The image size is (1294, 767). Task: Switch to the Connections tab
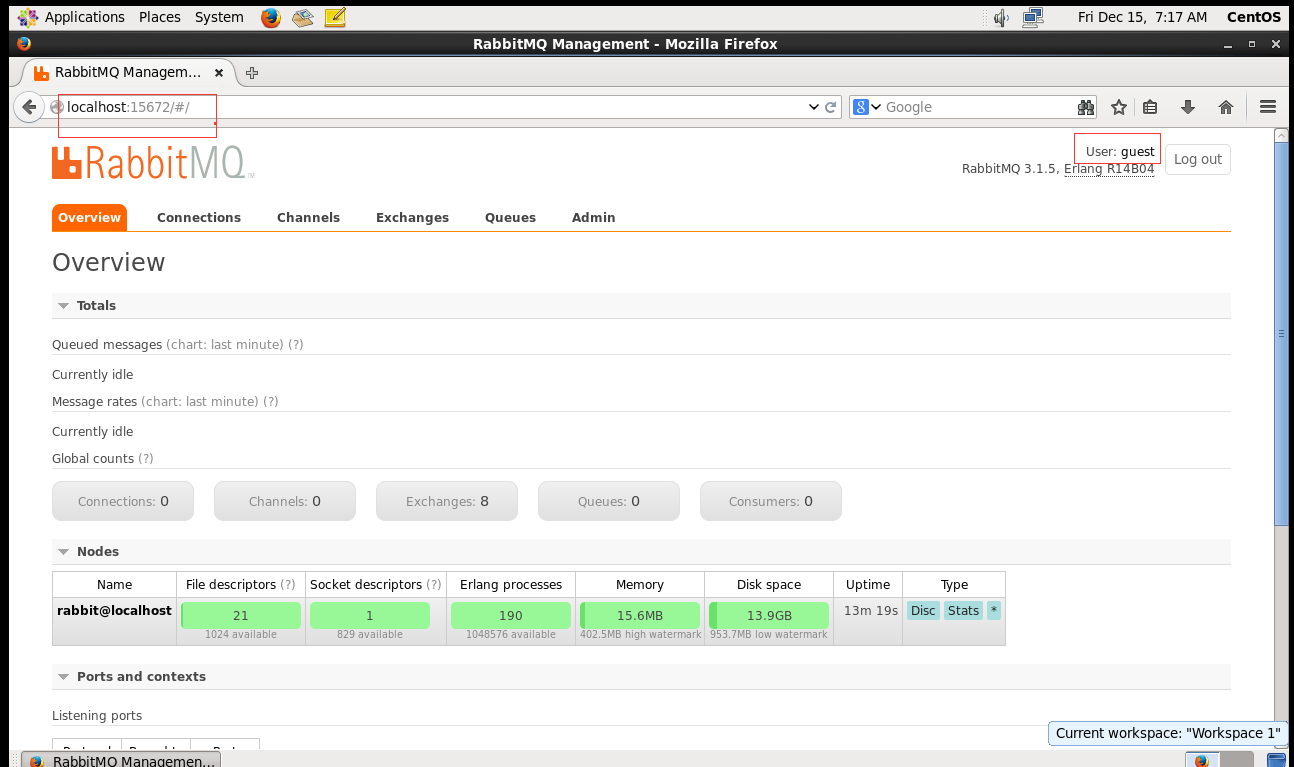[x=199, y=218]
